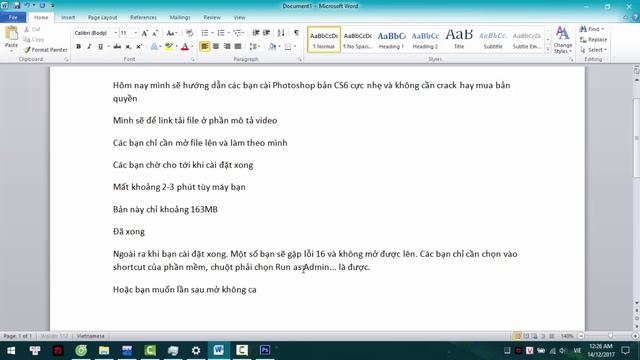Apply superscript formatting
640x360 pixels.
[139, 47]
